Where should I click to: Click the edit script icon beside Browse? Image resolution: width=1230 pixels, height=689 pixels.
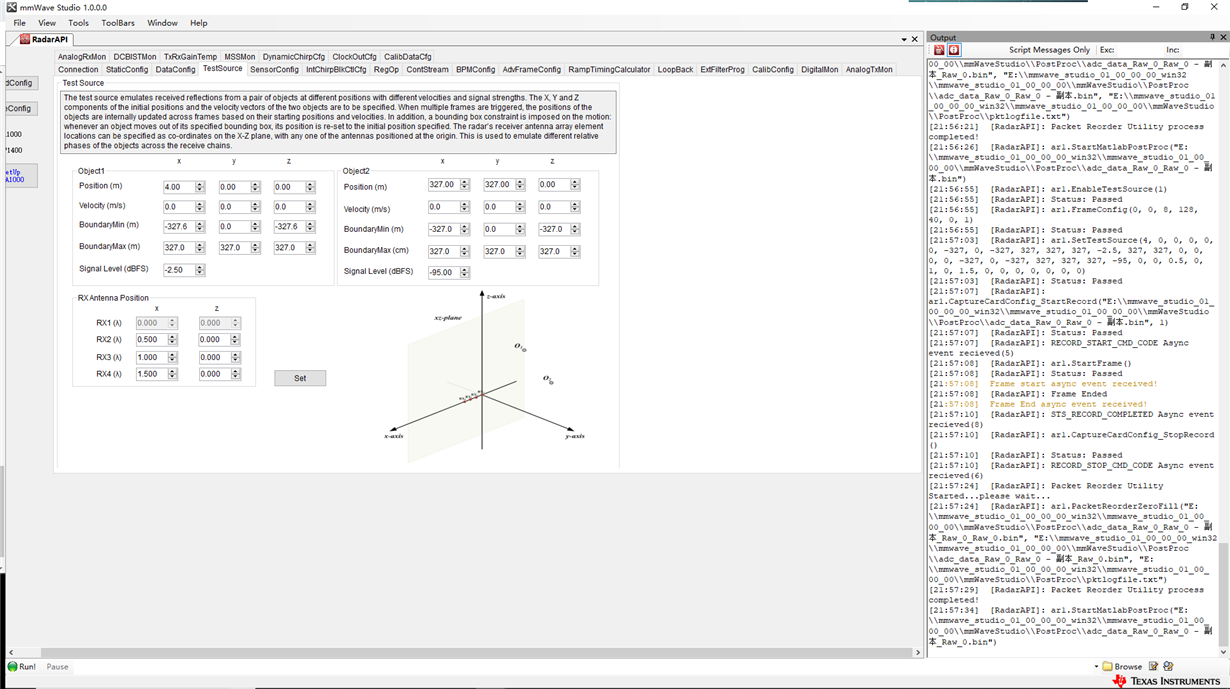pos(1153,666)
